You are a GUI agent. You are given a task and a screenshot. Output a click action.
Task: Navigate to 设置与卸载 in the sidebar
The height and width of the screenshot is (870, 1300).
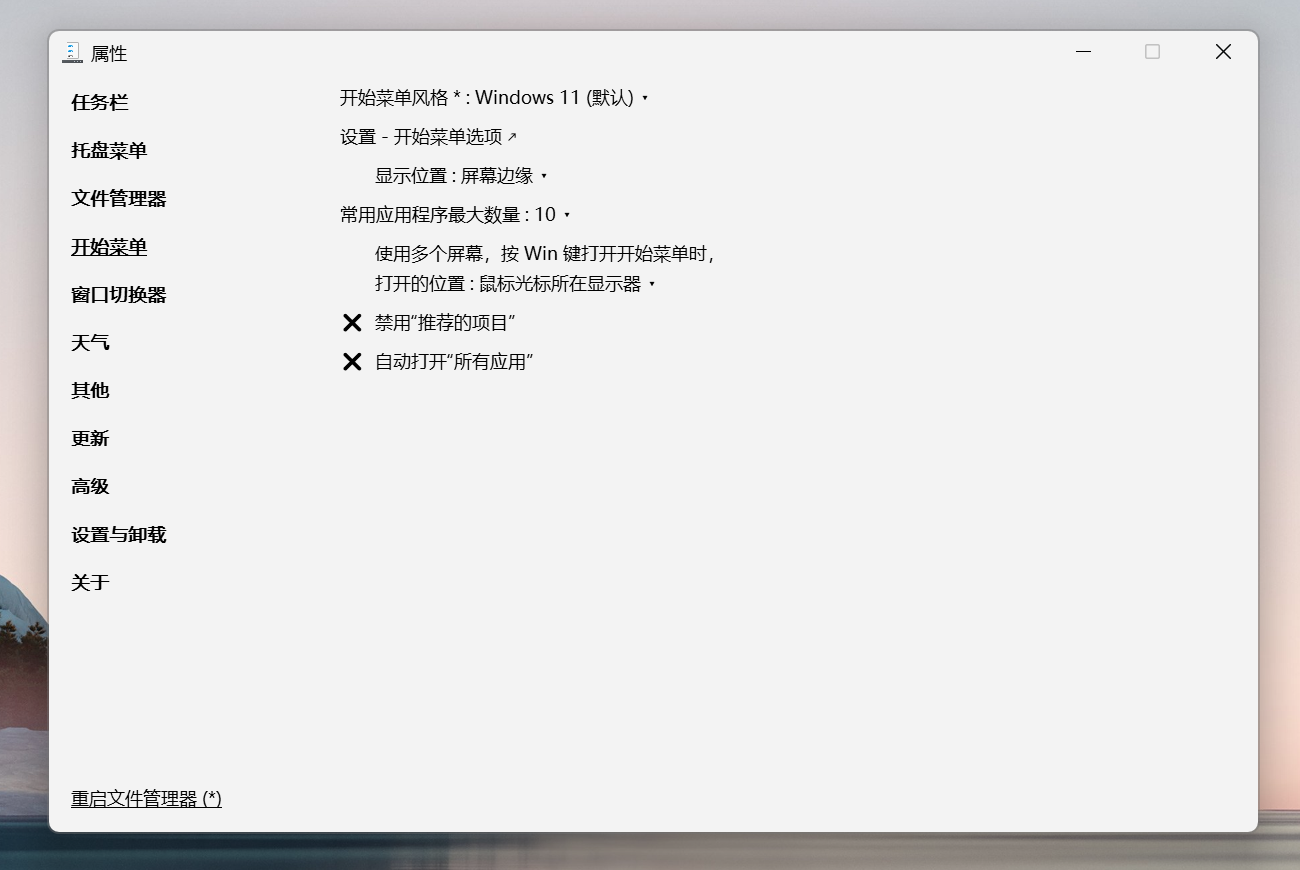(x=118, y=535)
